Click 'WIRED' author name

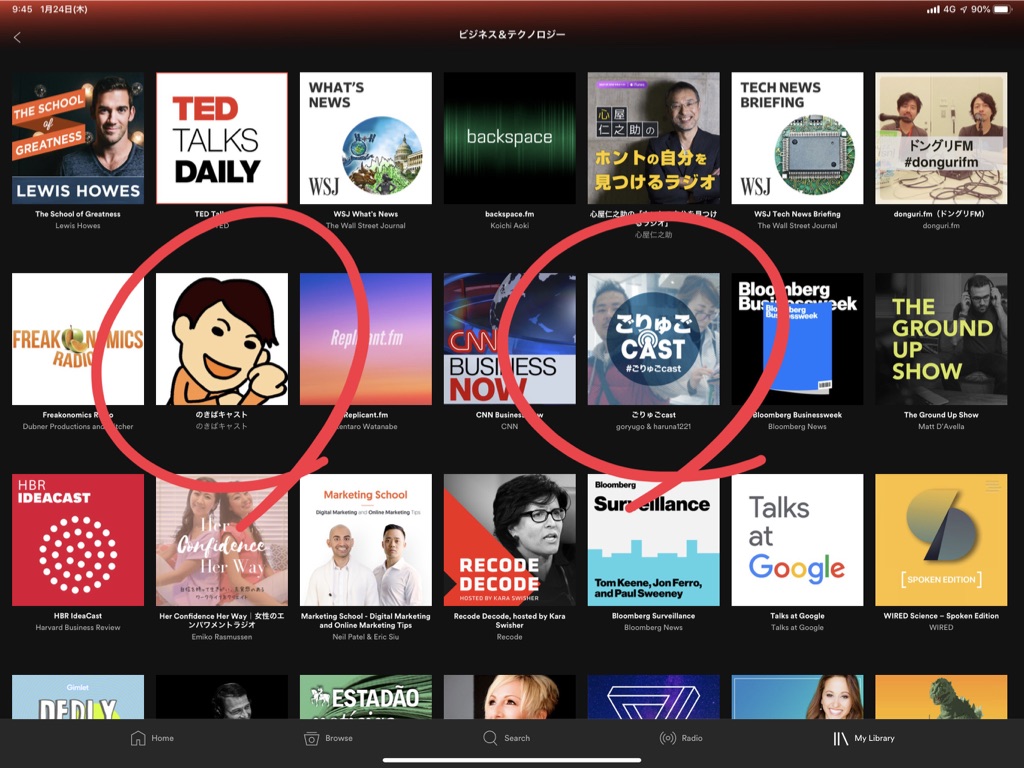click(941, 628)
